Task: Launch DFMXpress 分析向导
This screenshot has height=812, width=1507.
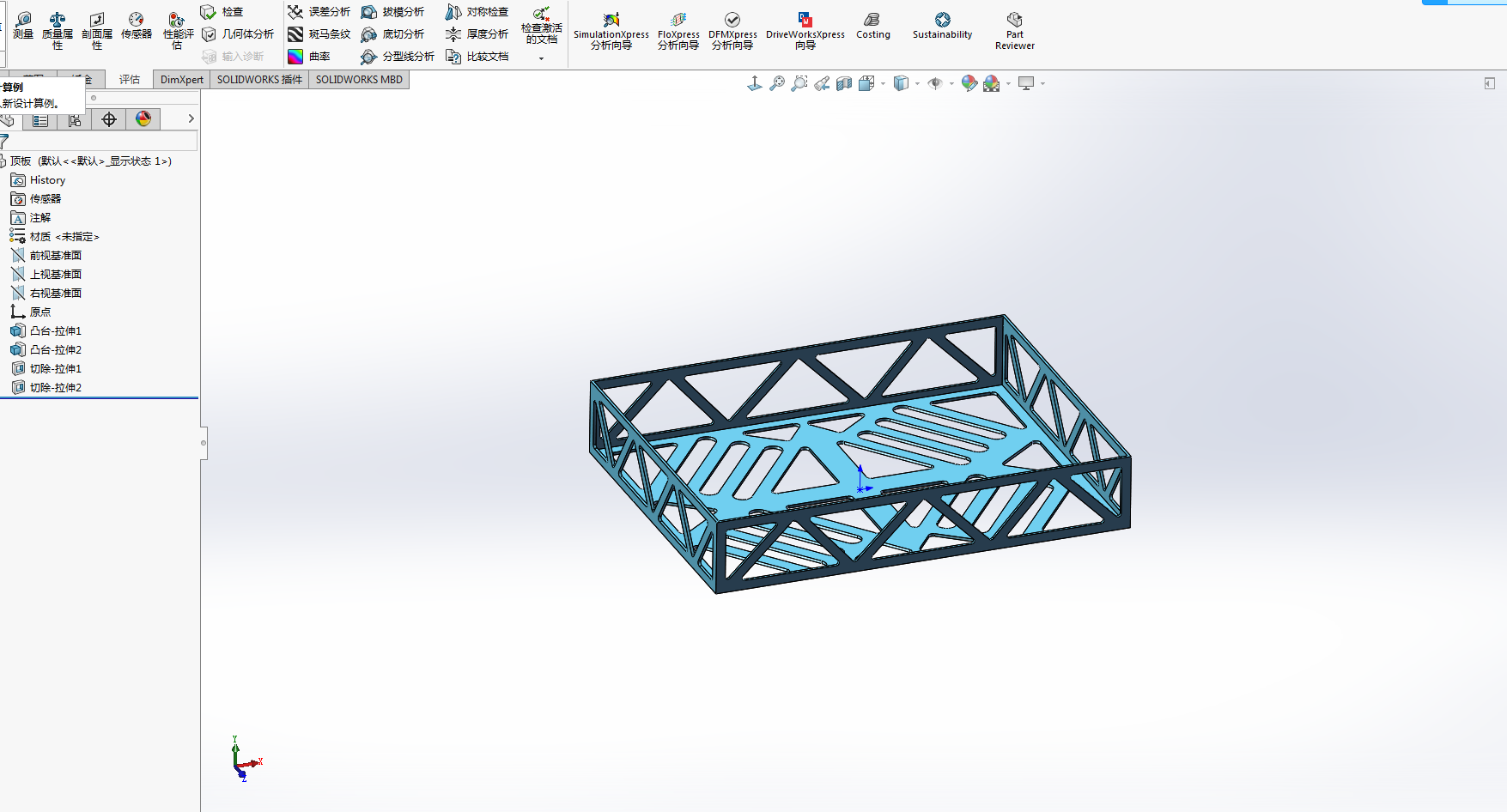Action: (x=732, y=30)
